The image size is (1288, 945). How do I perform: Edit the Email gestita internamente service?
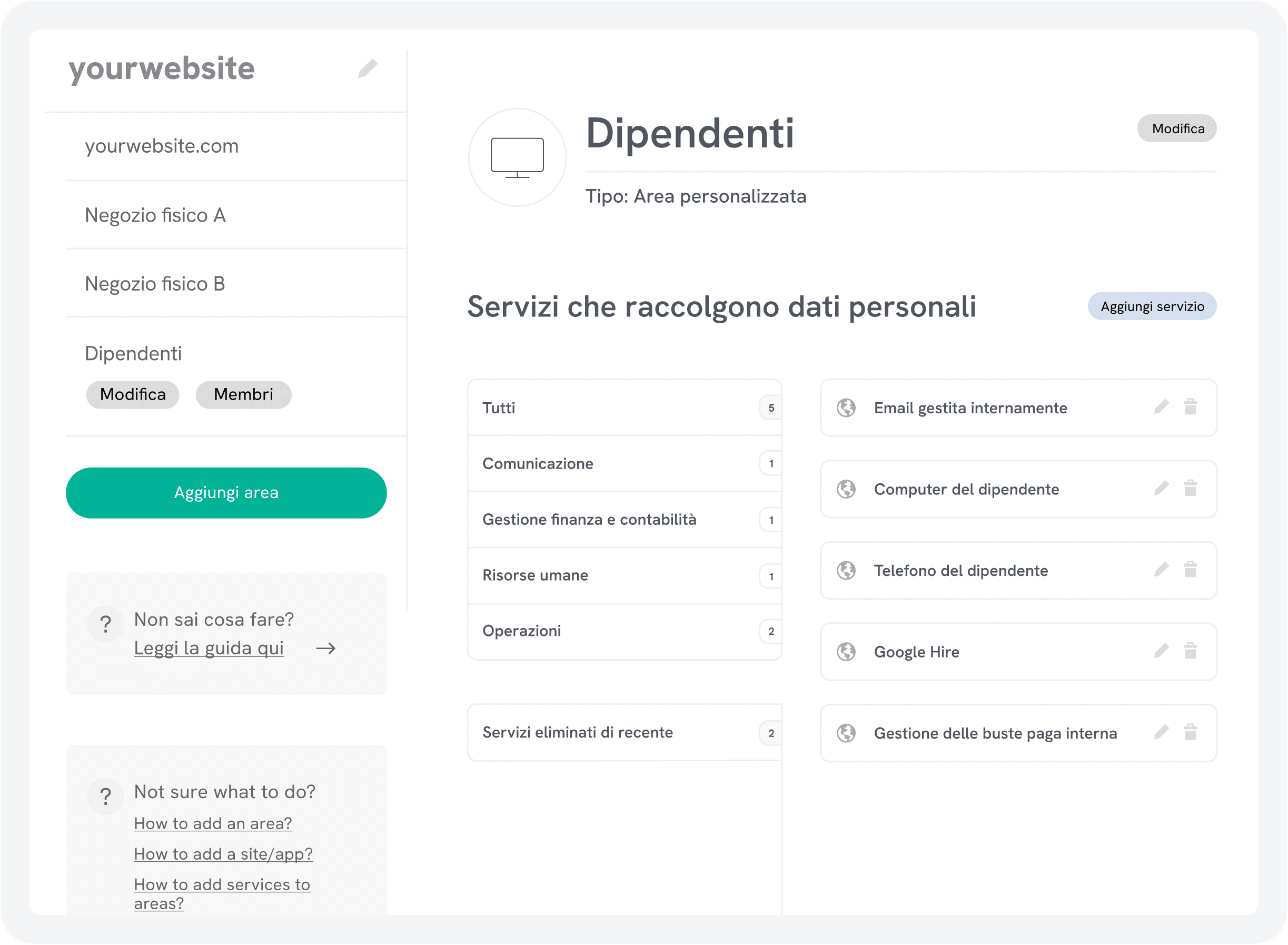point(1161,407)
